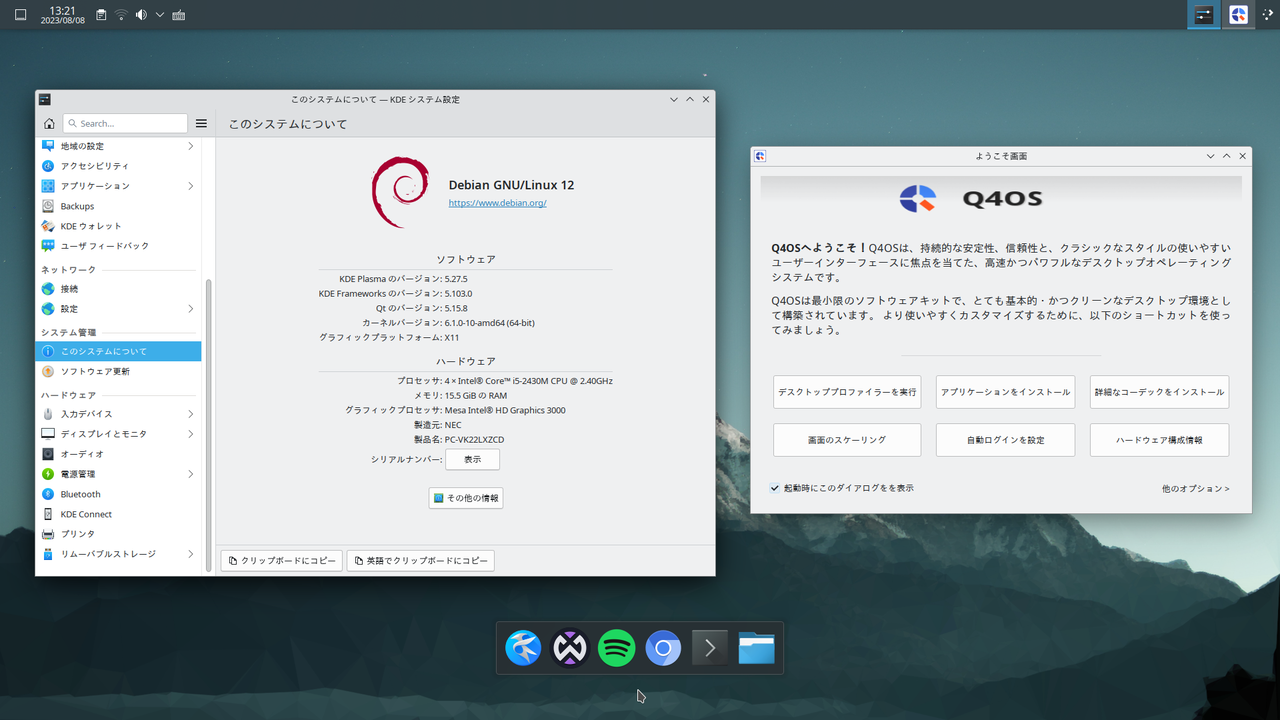The image size is (1280, 720).
Task: Uncheck 起動時にこのダイアログを表示
Action: point(774,488)
